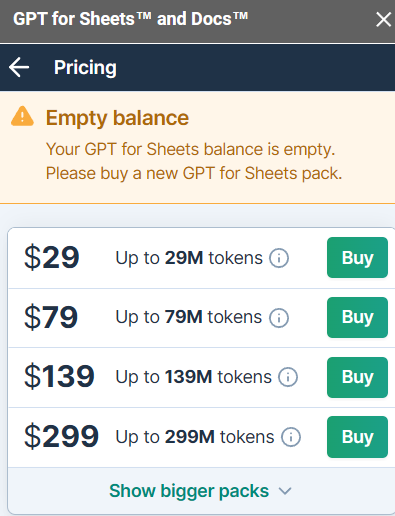Screen dimensions: 395x516
Task: Open info icon for 29M tokens
Action: (x=279, y=258)
